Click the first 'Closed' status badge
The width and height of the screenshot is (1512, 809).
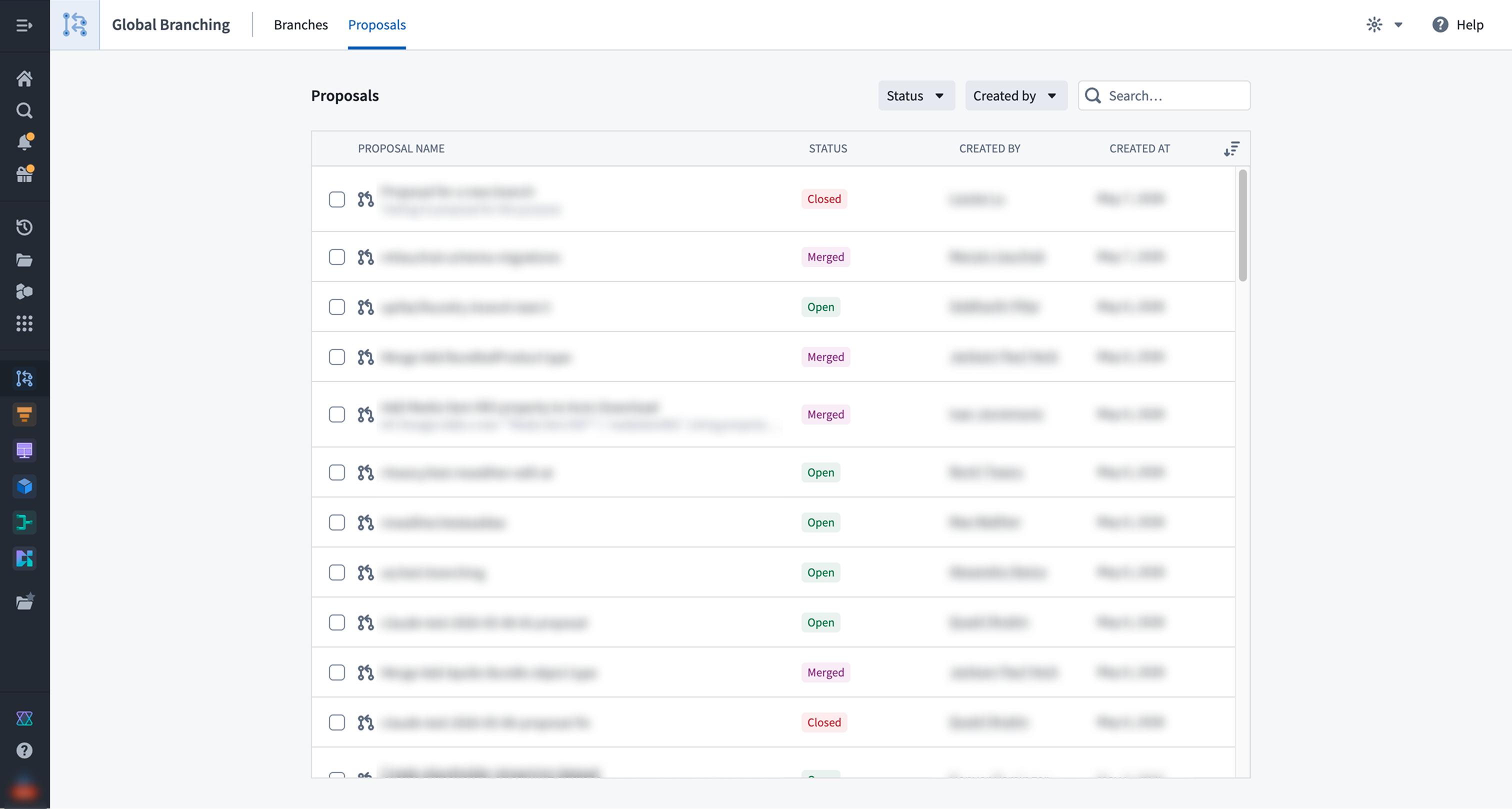click(x=824, y=199)
